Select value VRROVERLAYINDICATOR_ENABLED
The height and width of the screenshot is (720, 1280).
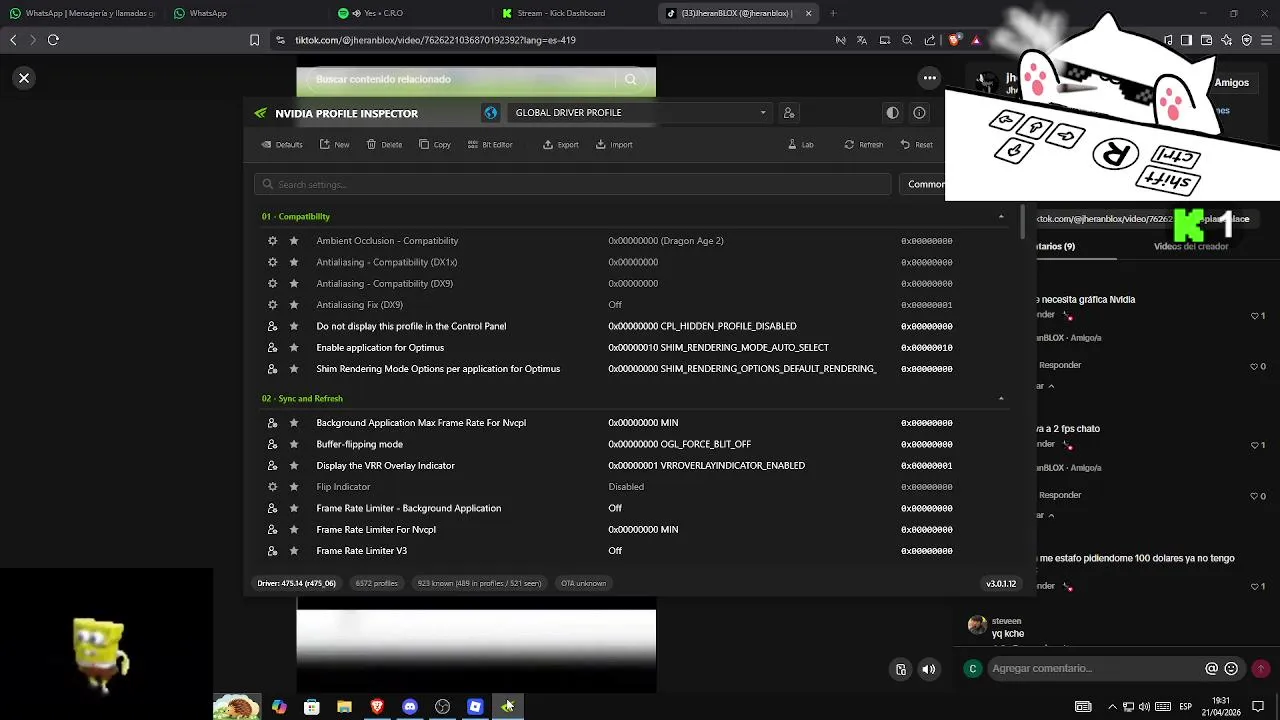coord(706,466)
